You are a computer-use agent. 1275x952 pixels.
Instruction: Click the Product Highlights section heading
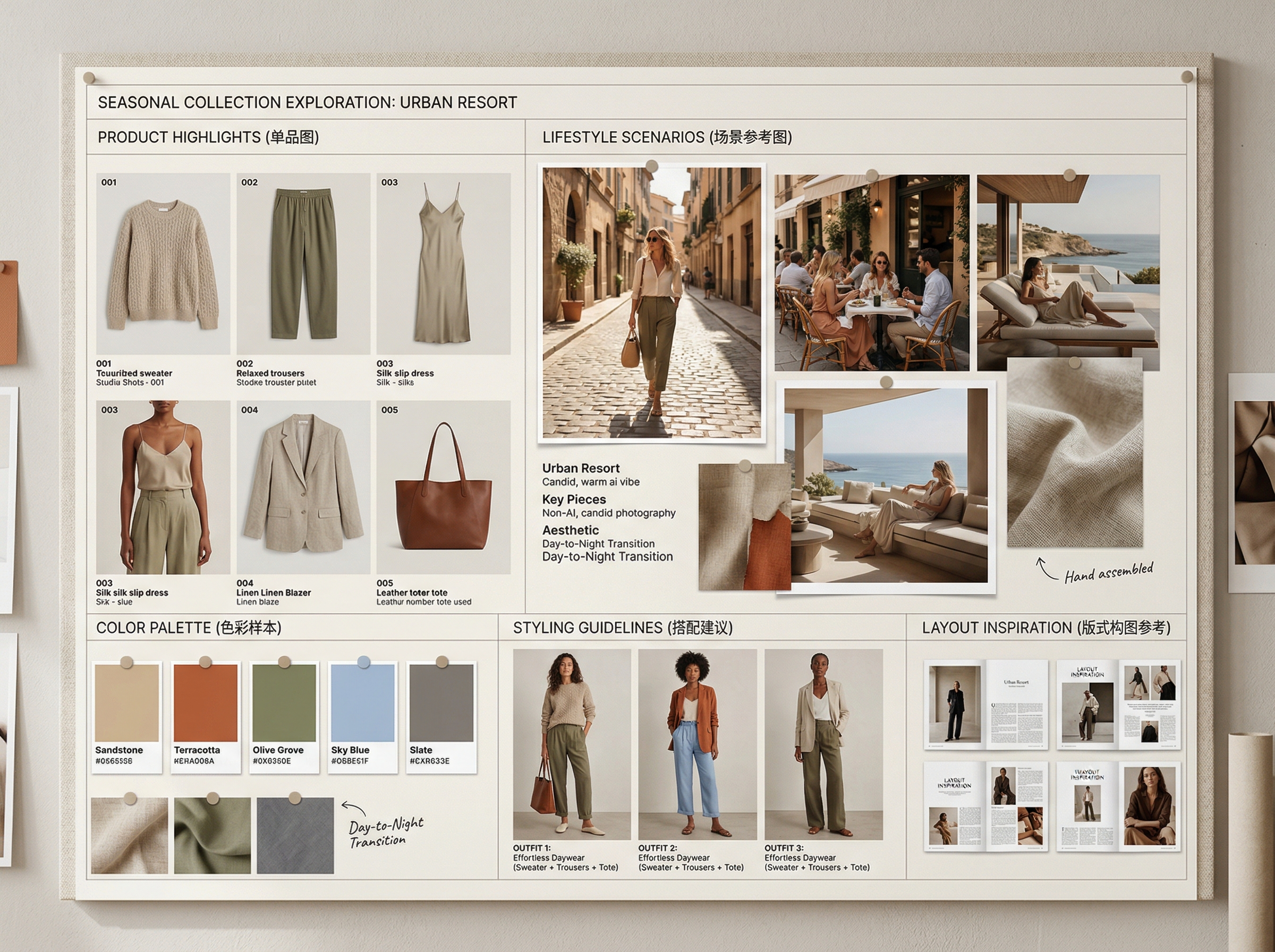click(208, 137)
